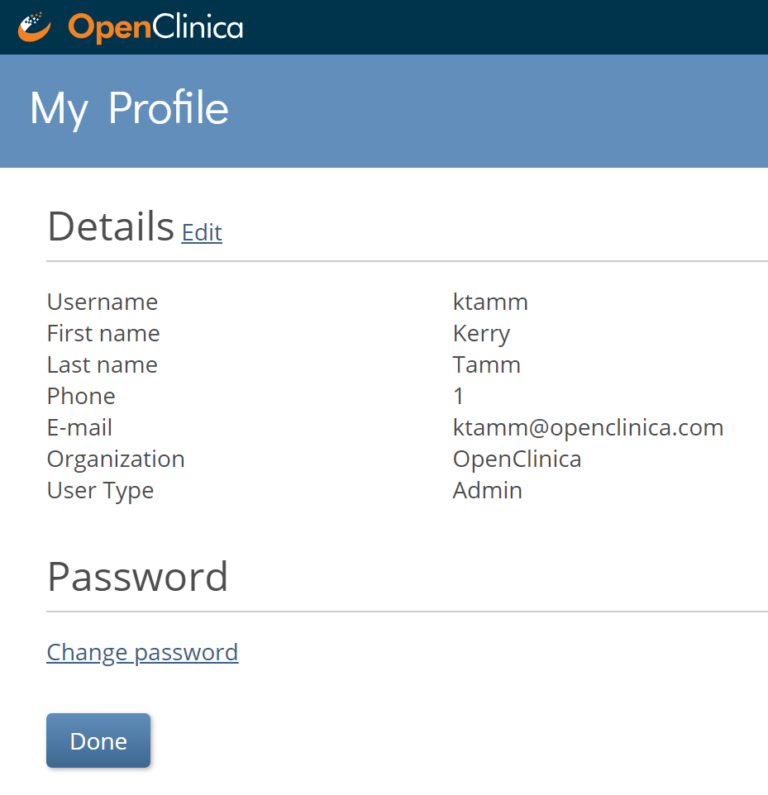Click the Organization value OpenClinica
This screenshot has width=768, height=795.
[x=516, y=459]
